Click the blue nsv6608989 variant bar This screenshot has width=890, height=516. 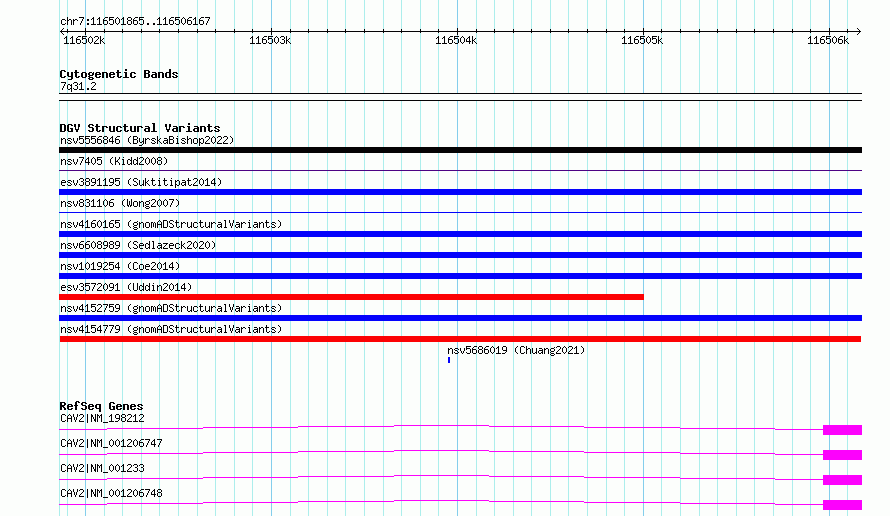click(x=460, y=255)
